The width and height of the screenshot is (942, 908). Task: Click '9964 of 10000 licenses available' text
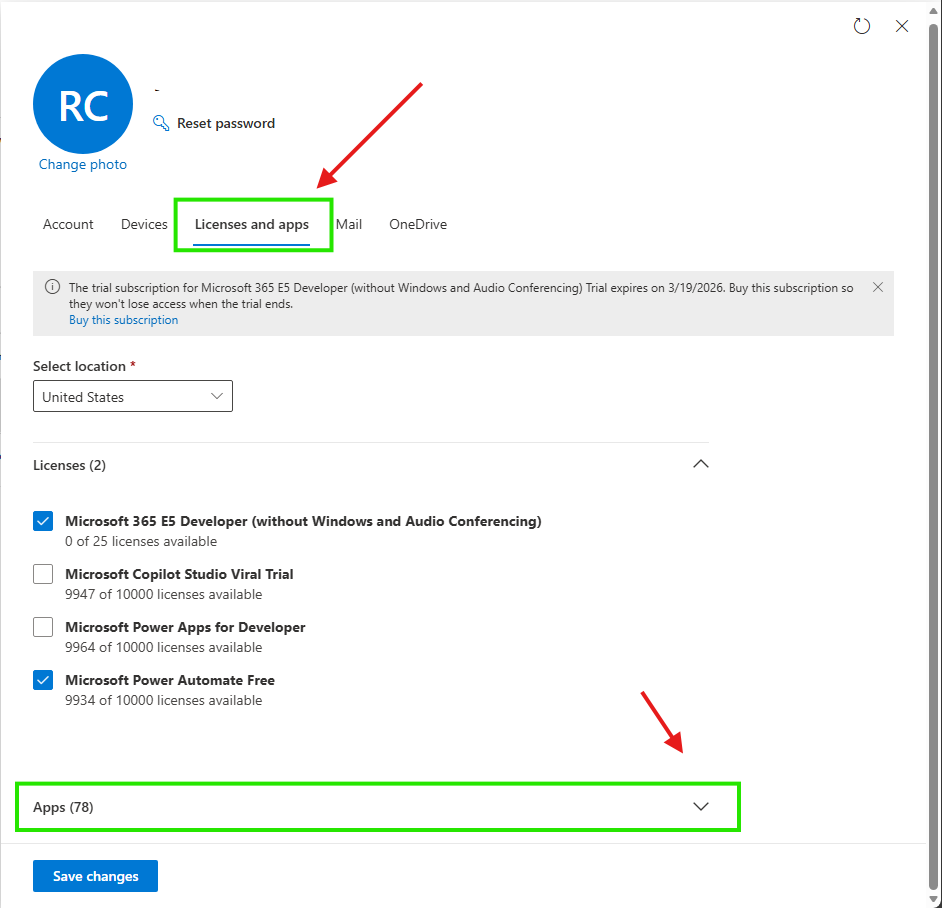point(163,647)
